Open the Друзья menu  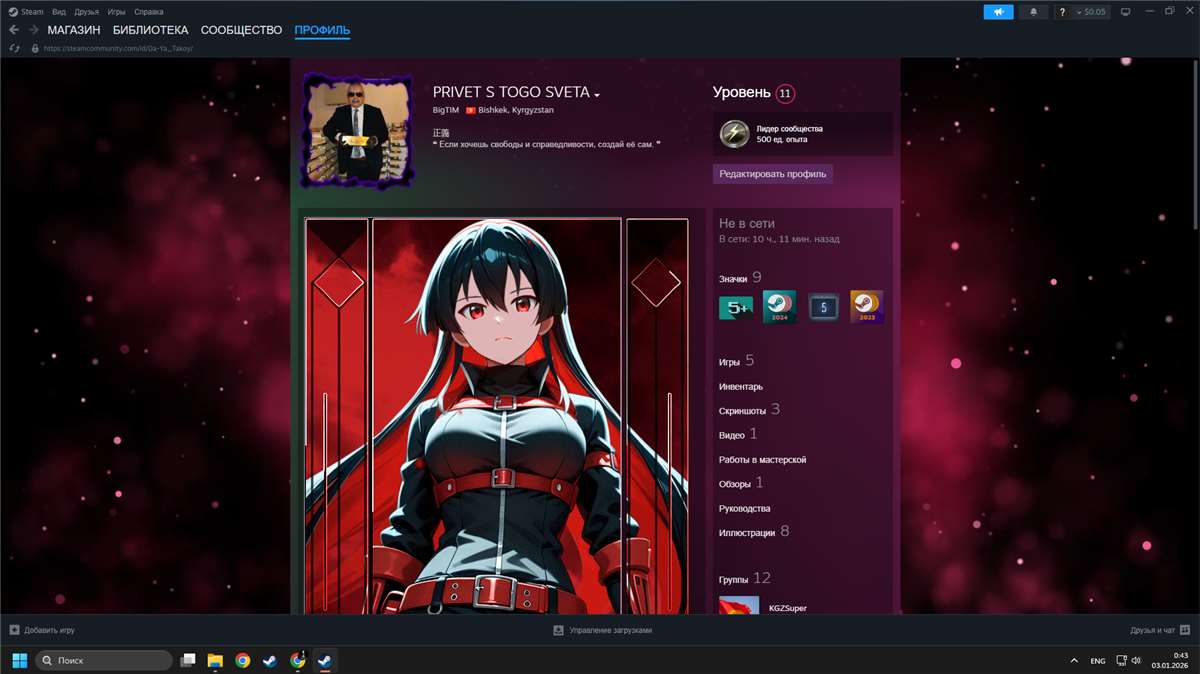click(x=86, y=12)
